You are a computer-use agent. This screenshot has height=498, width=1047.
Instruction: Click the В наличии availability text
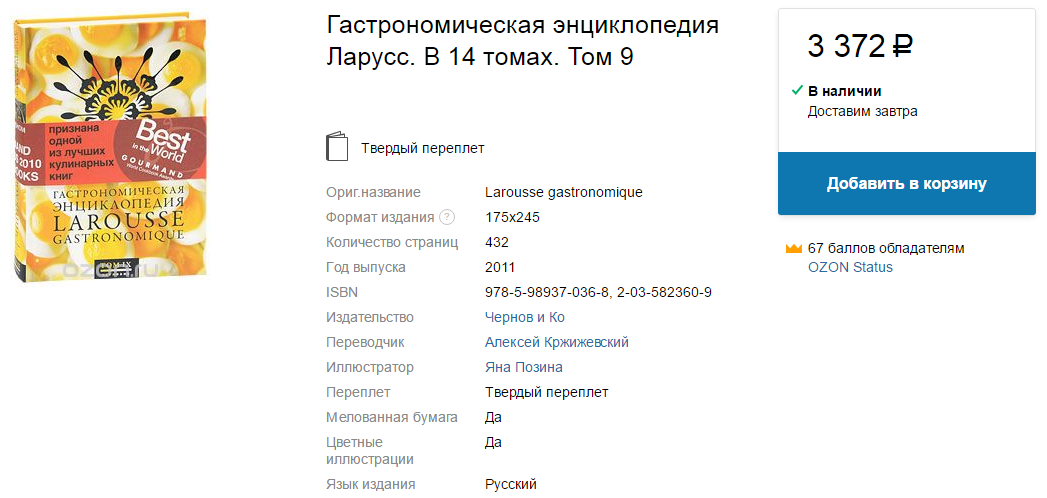[844, 91]
